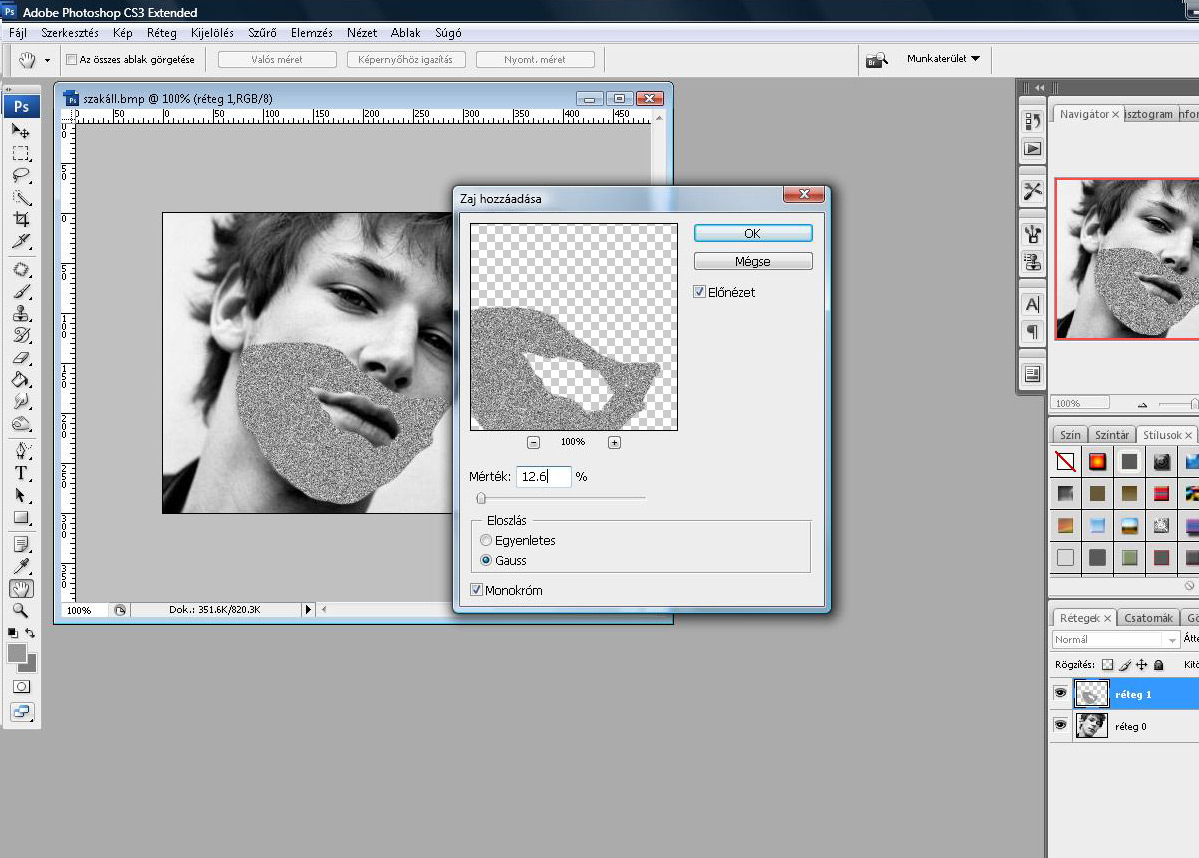Select the Egyenletes distribution radio button
The width and height of the screenshot is (1199, 858).
coord(487,540)
